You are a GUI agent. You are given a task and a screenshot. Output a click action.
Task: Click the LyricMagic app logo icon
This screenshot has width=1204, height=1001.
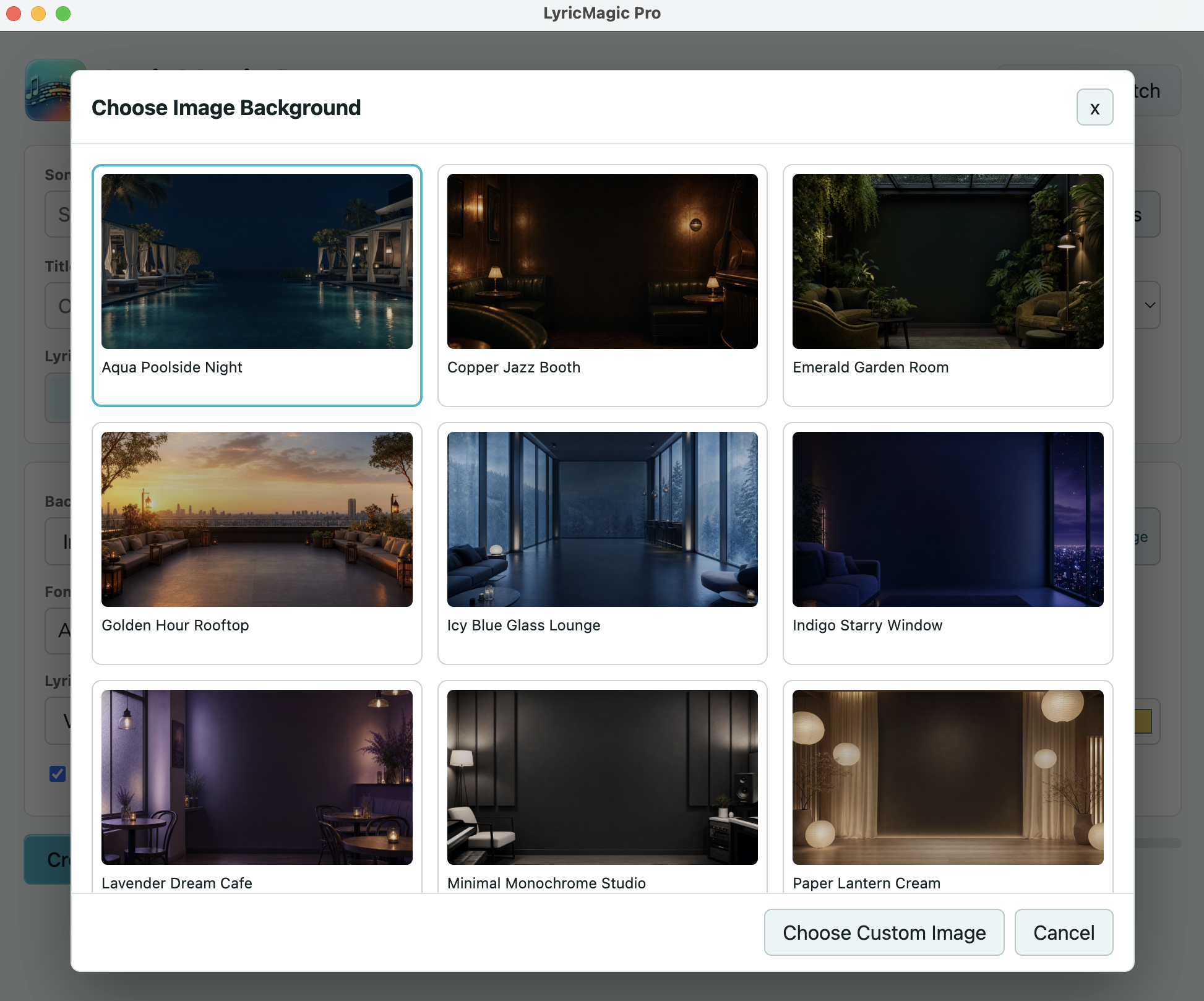click(48, 90)
